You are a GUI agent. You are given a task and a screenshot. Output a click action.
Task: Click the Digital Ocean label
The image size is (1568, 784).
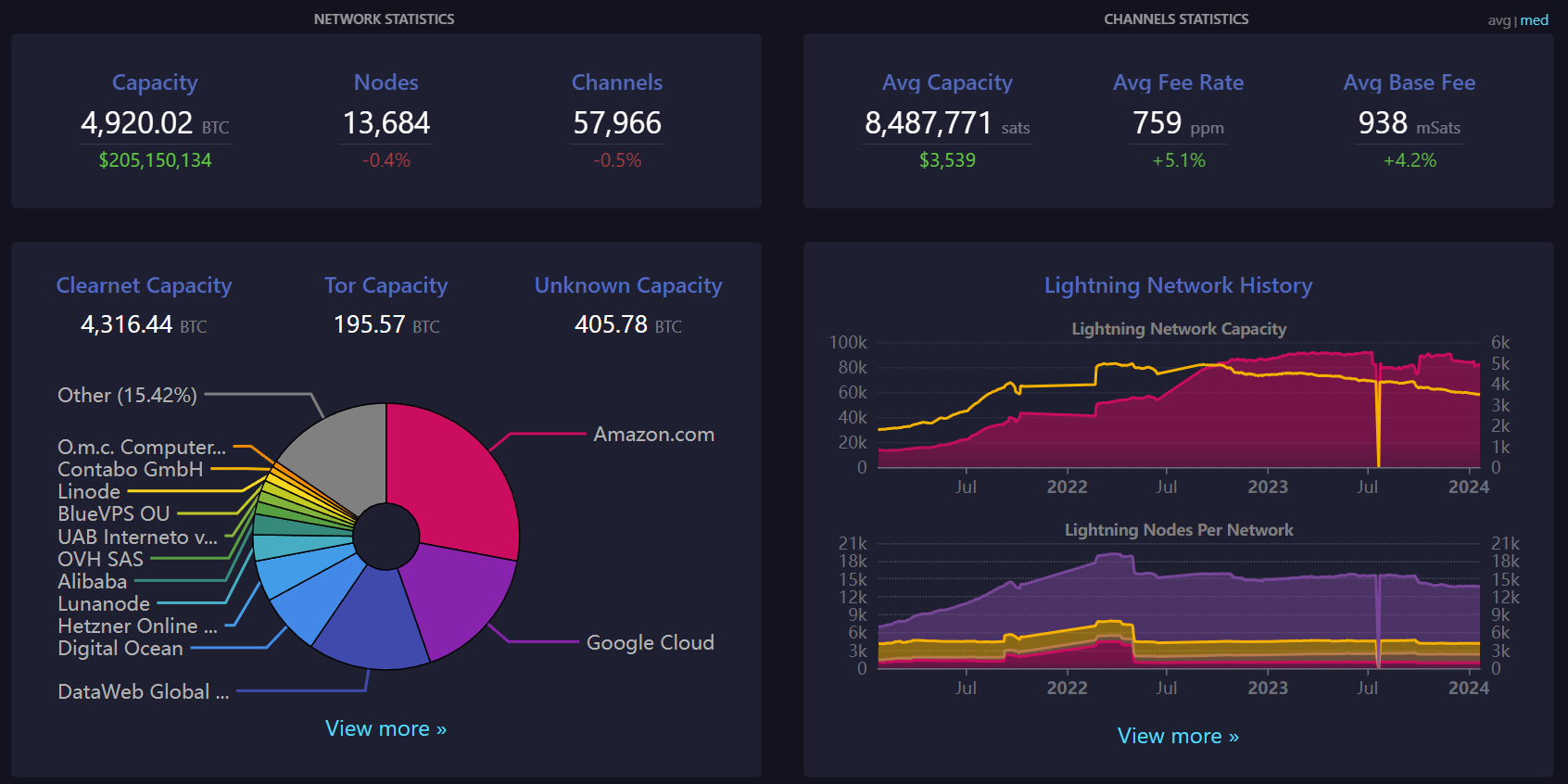point(120,648)
